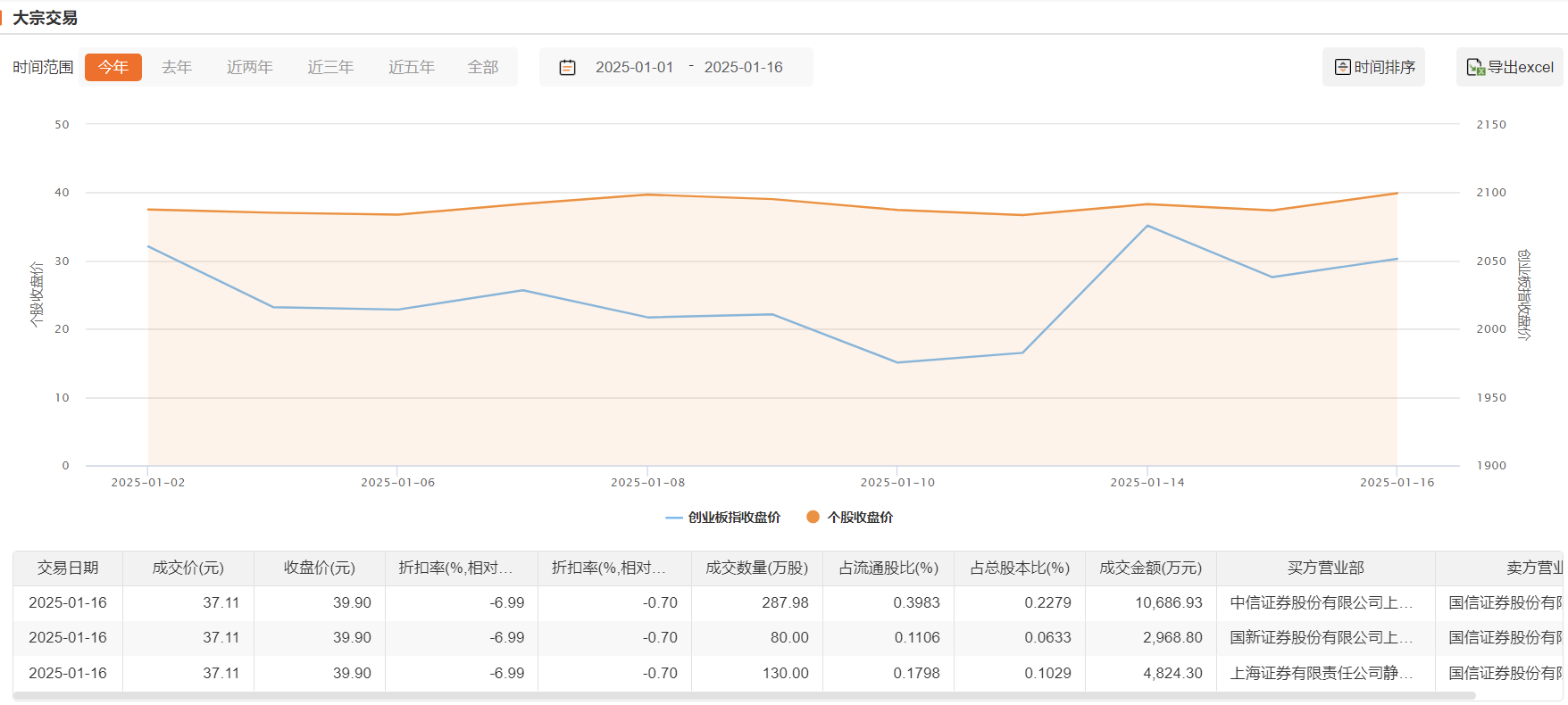Switch to 去年 time range
Viewport: 1568px width, 705px height.
pyautogui.click(x=177, y=67)
